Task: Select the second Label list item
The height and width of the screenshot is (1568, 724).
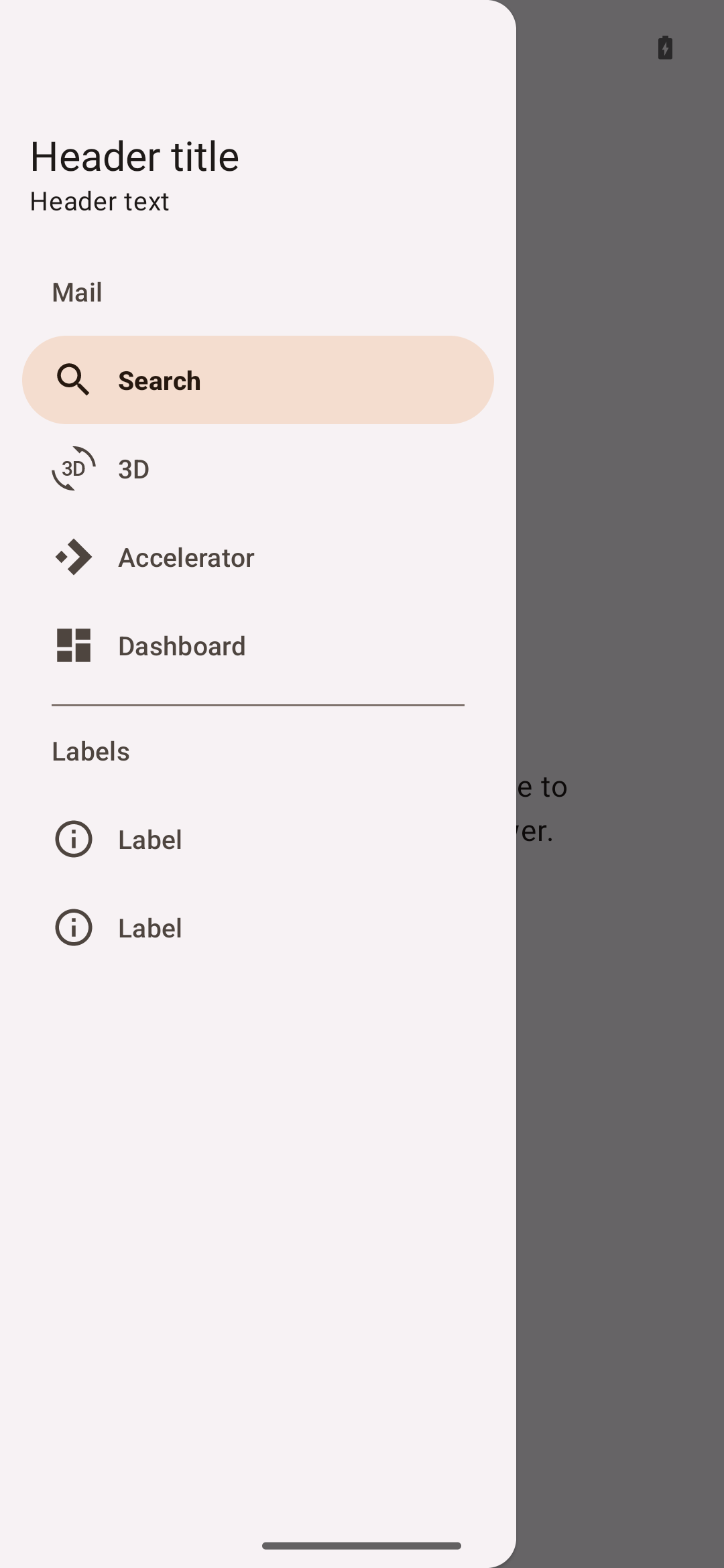Action: (x=258, y=927)
